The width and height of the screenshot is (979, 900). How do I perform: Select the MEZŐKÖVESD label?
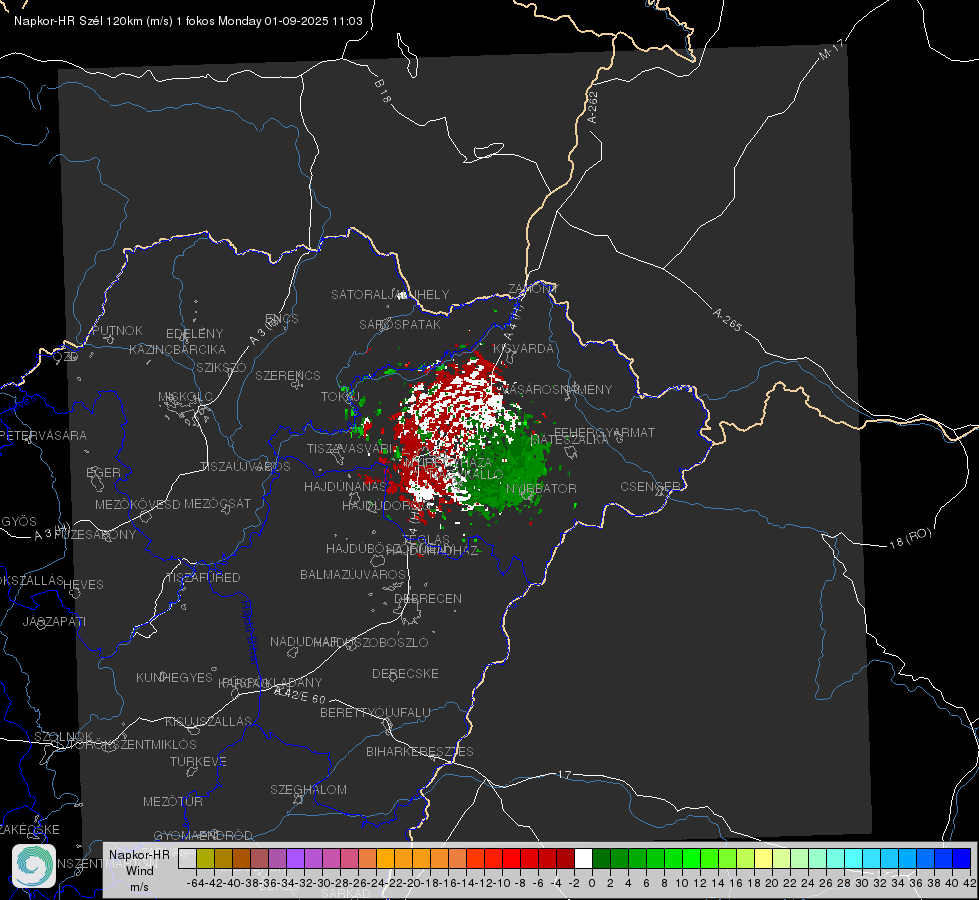tap(137, 504)
